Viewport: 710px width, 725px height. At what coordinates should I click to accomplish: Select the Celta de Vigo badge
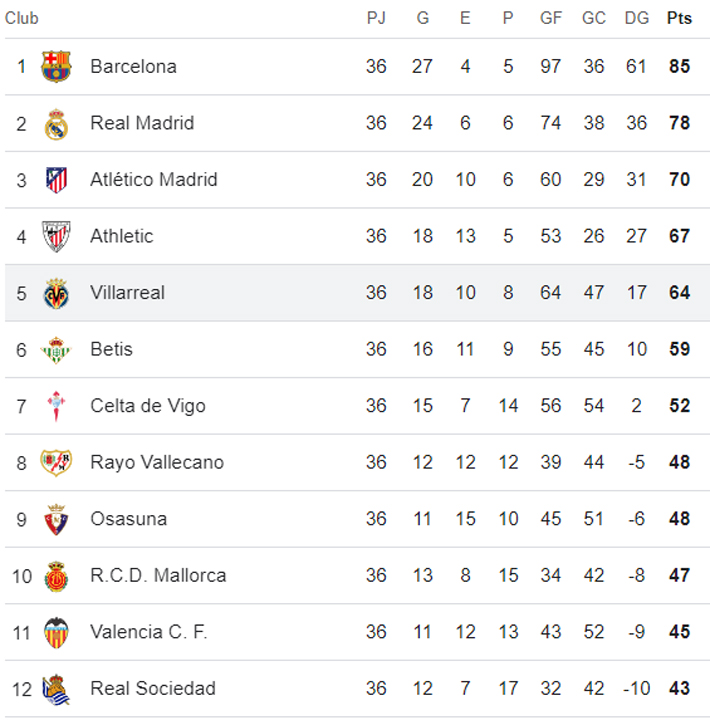pos(56,406)
